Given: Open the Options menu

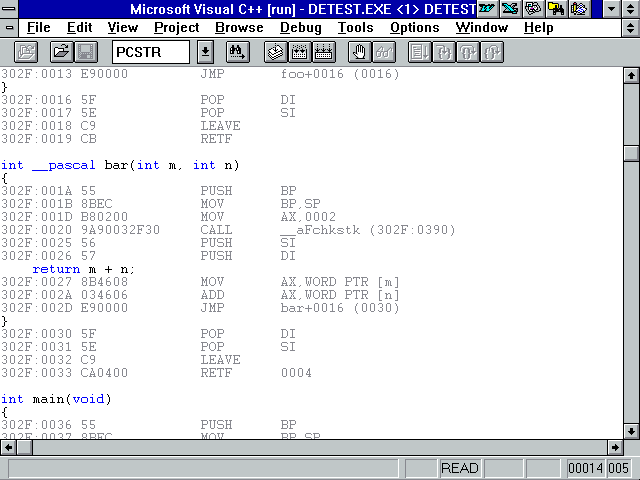Looking at the screenshot, I should click(415, 28).
